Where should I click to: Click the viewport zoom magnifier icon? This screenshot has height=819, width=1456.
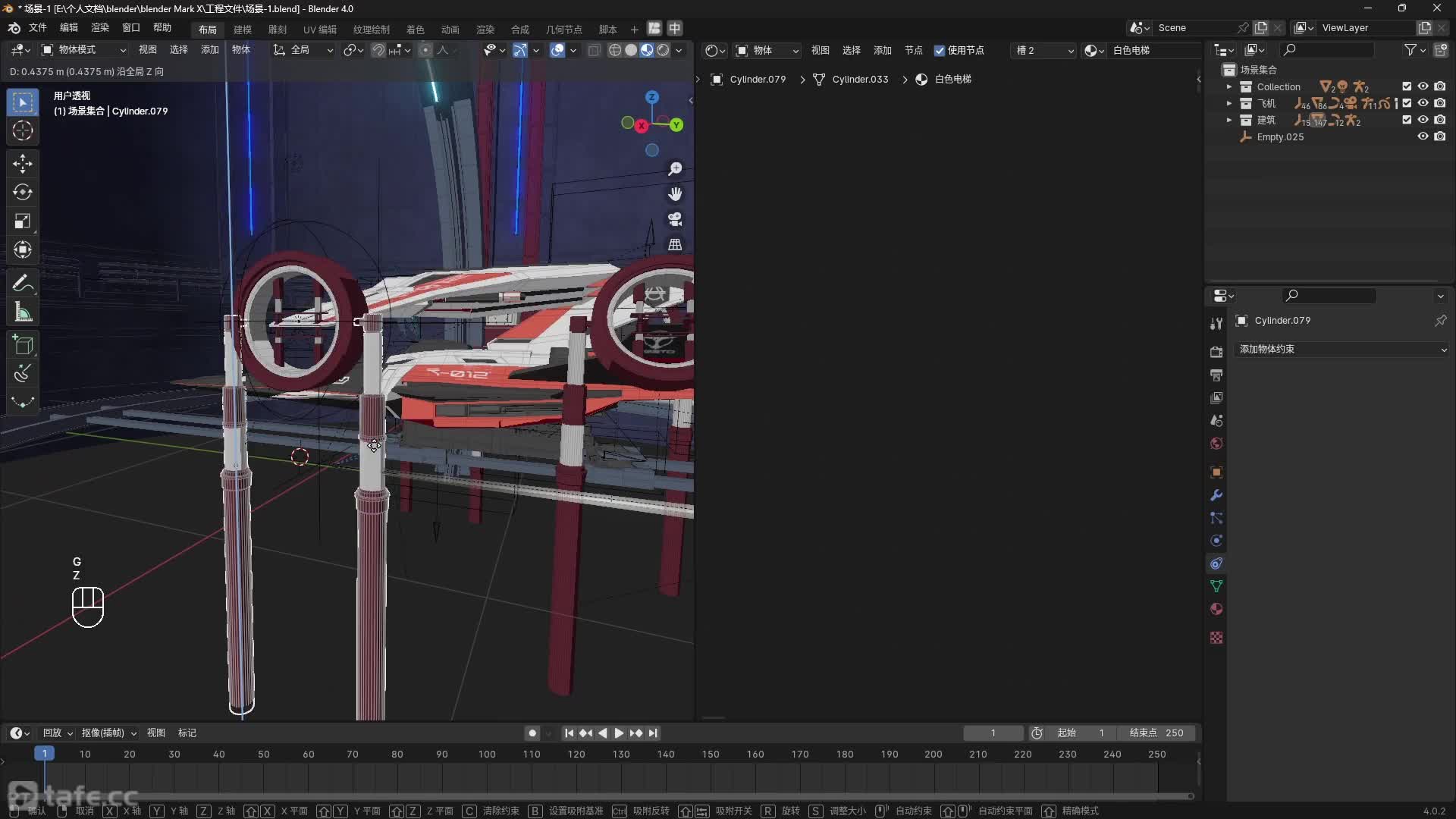point(675,169)
